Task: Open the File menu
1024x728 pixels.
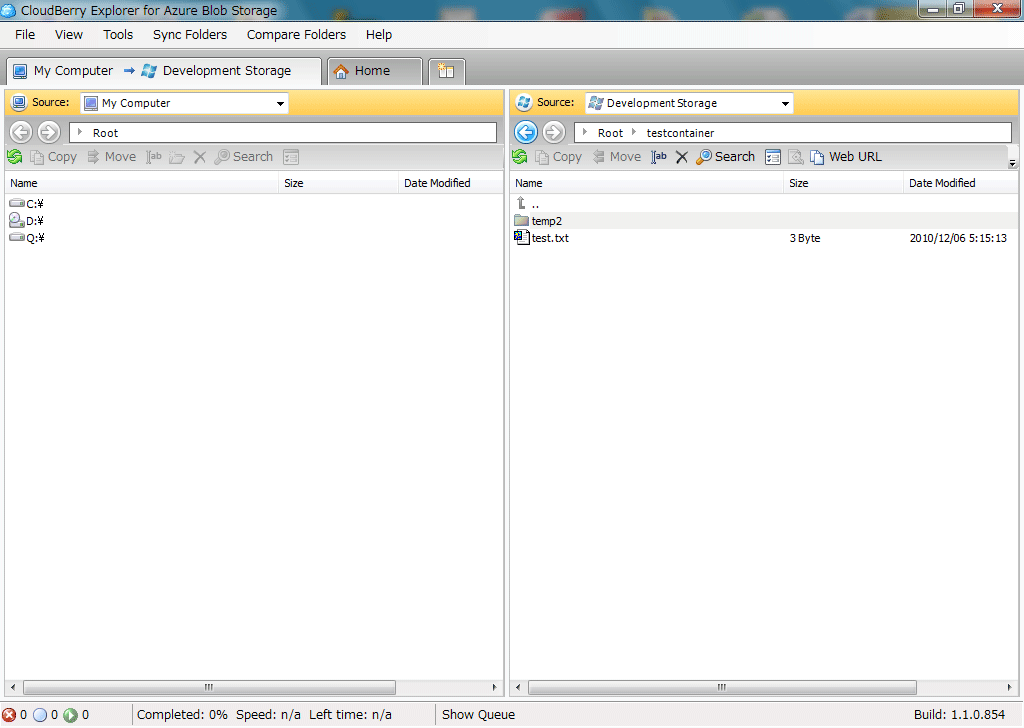Action: [x=25, y=35]
